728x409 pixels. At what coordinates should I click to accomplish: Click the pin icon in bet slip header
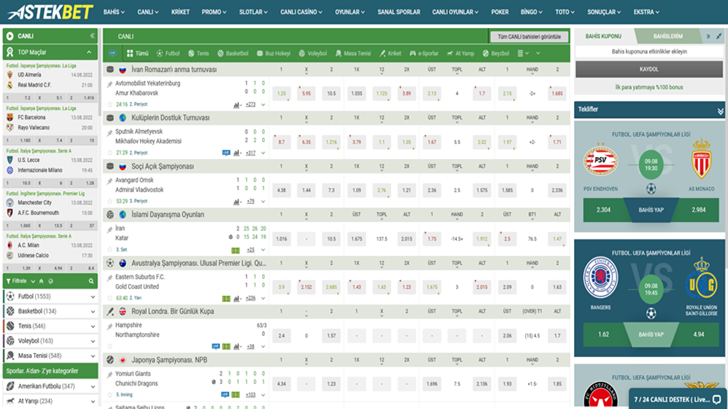719,36
